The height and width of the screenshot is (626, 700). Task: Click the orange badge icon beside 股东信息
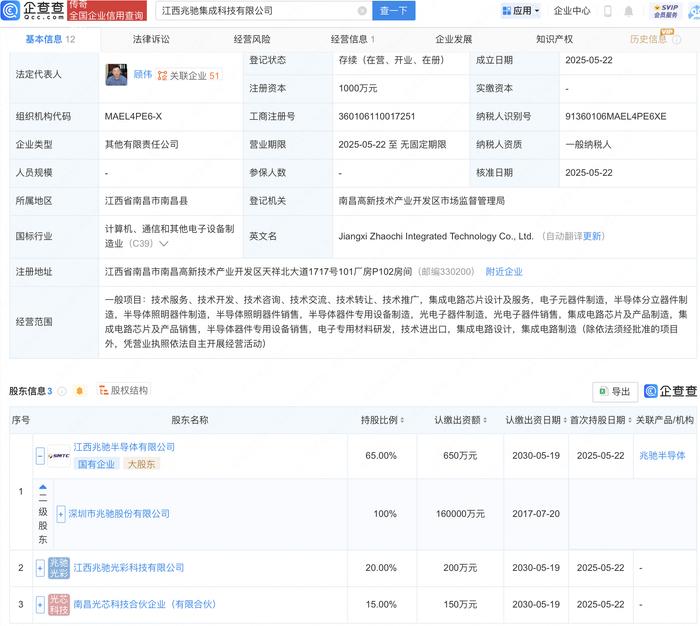(x=79, y=391)
